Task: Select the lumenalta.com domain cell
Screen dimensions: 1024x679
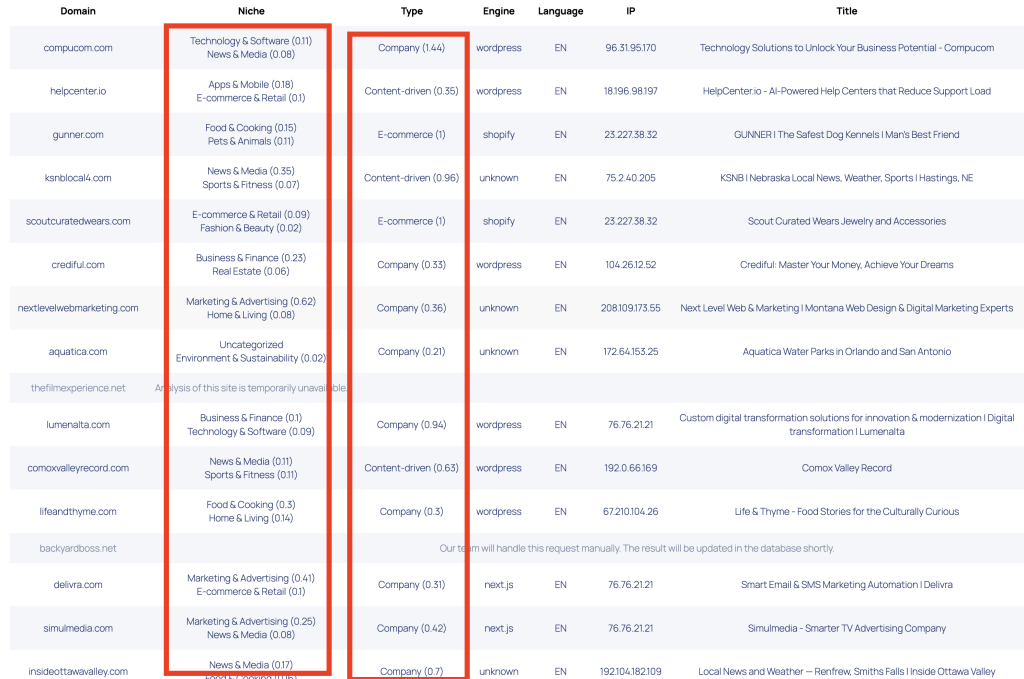Action: (78, 424)
